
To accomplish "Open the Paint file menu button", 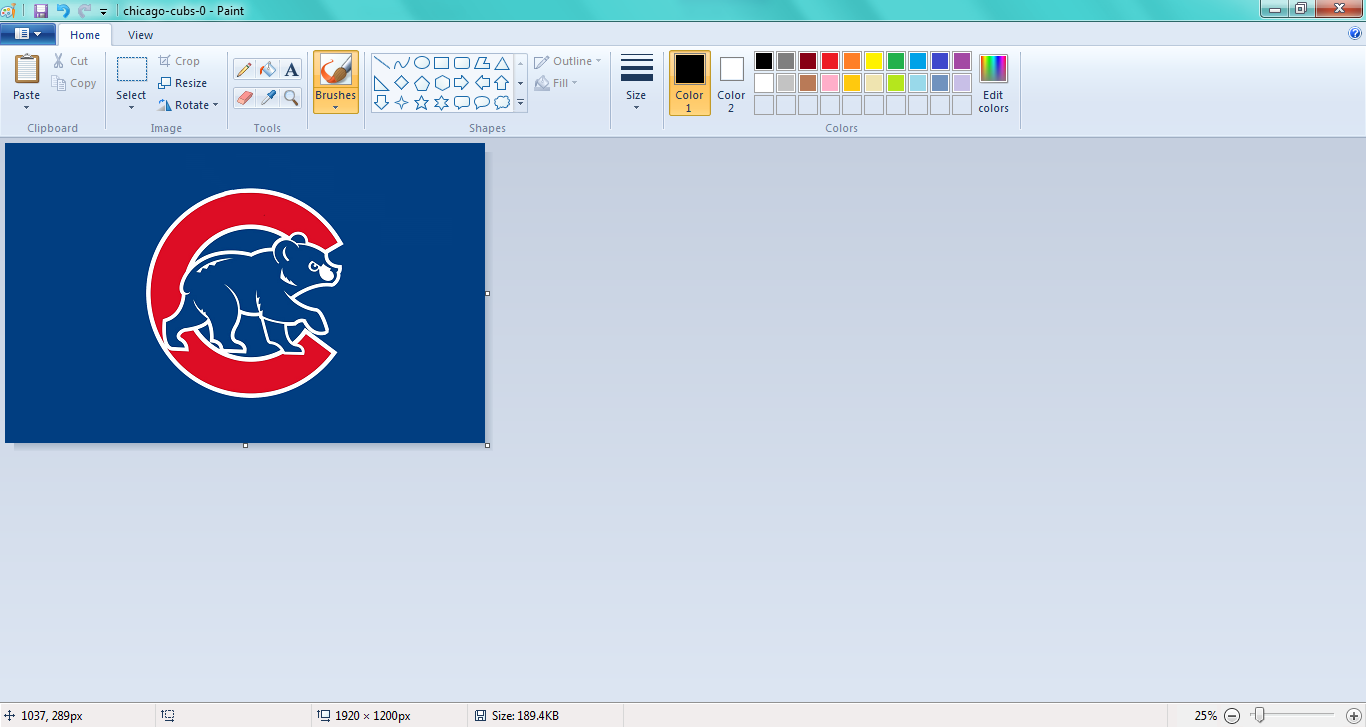I will pyautogui.click(x=28, y=34).
